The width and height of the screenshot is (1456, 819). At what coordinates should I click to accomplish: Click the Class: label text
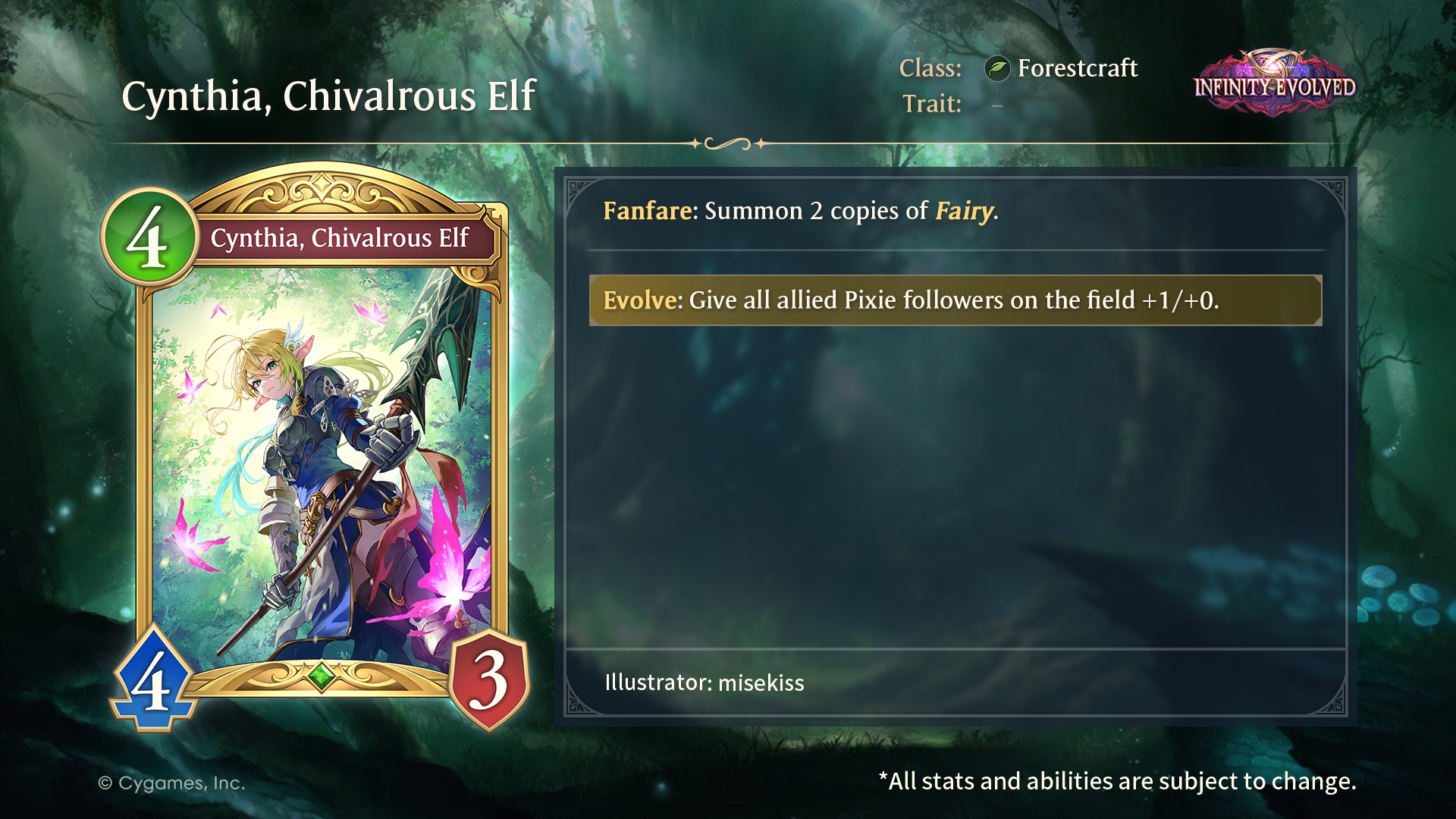pyautogui.click(x=930, y=68)
